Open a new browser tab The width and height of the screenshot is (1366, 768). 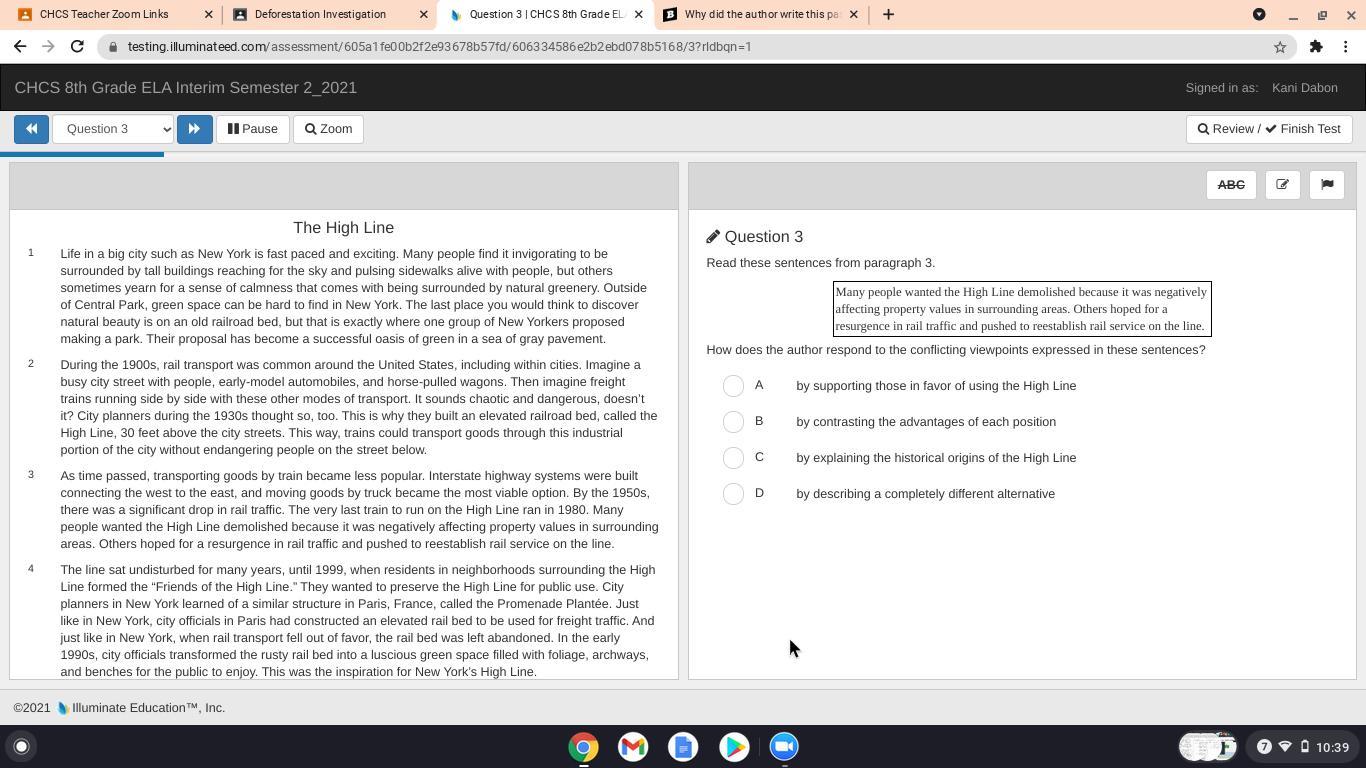888,14
